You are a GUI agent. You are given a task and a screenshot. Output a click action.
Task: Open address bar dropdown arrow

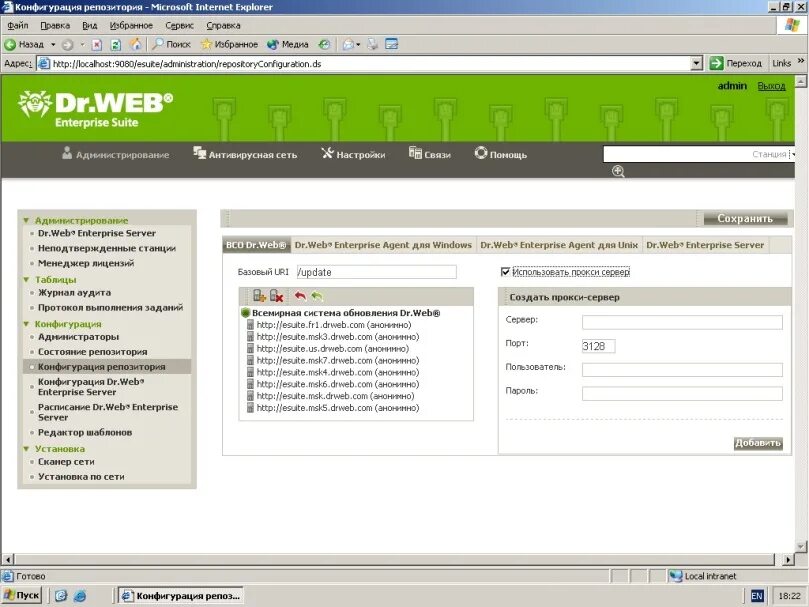[x=697, y=63]
